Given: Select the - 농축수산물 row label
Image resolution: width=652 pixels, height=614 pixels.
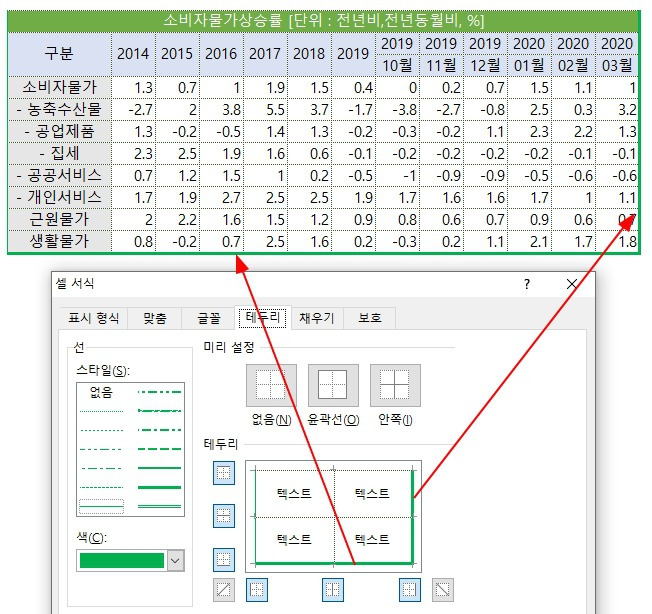Looking at the screenshot, I should coord(59,109).
